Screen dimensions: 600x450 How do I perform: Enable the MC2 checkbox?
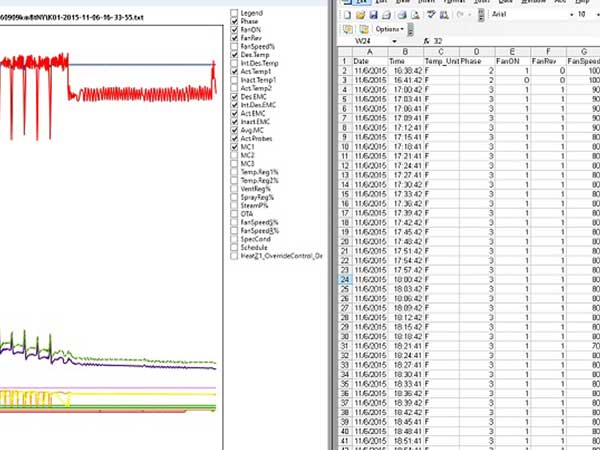tap(234, 155)
